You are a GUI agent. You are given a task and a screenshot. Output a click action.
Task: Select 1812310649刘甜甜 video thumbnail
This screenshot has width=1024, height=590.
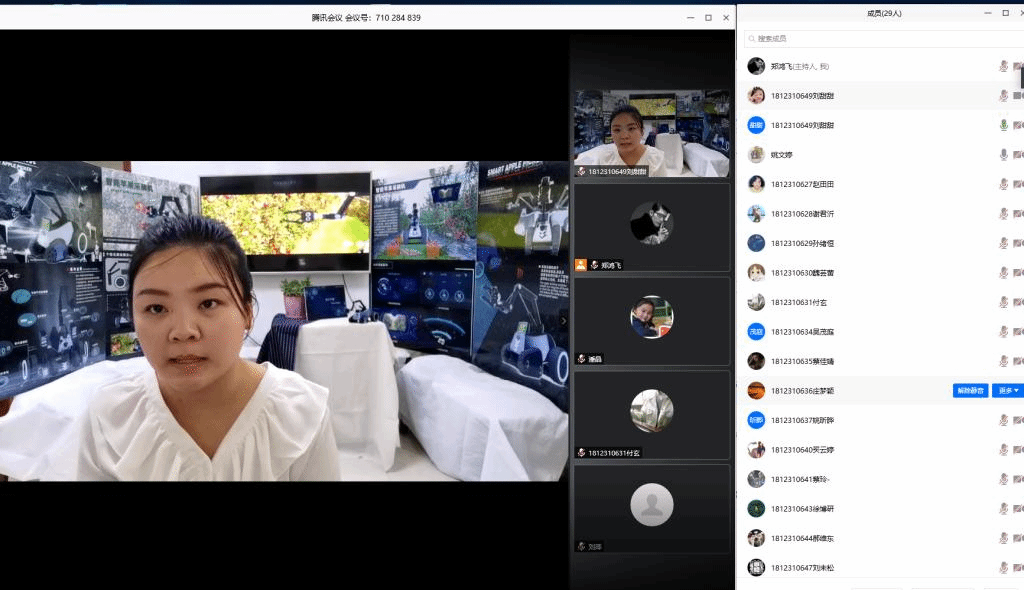coord(651,134)
